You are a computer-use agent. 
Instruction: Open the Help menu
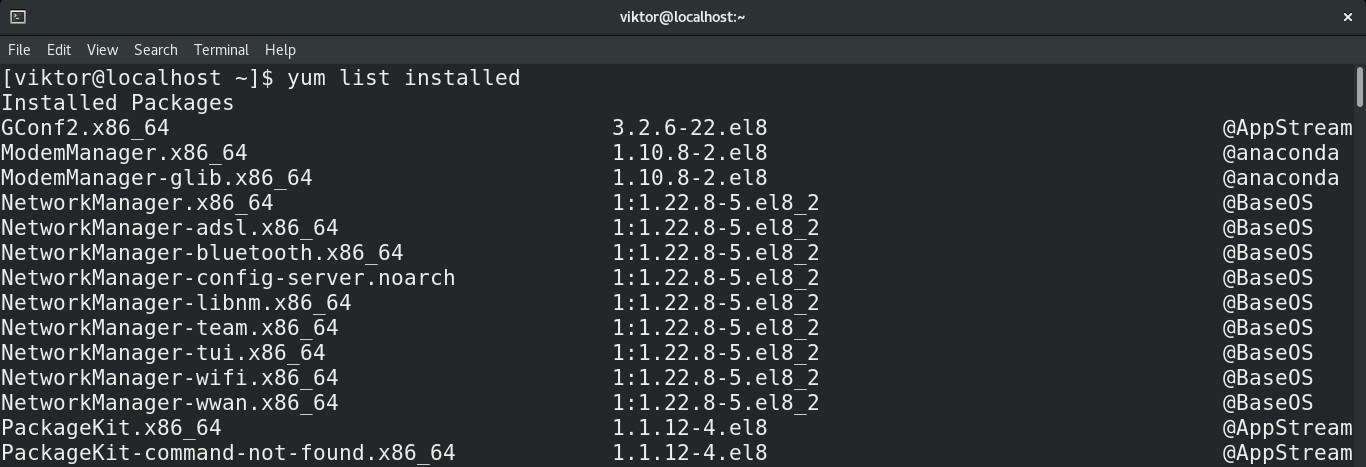[280, 49]
